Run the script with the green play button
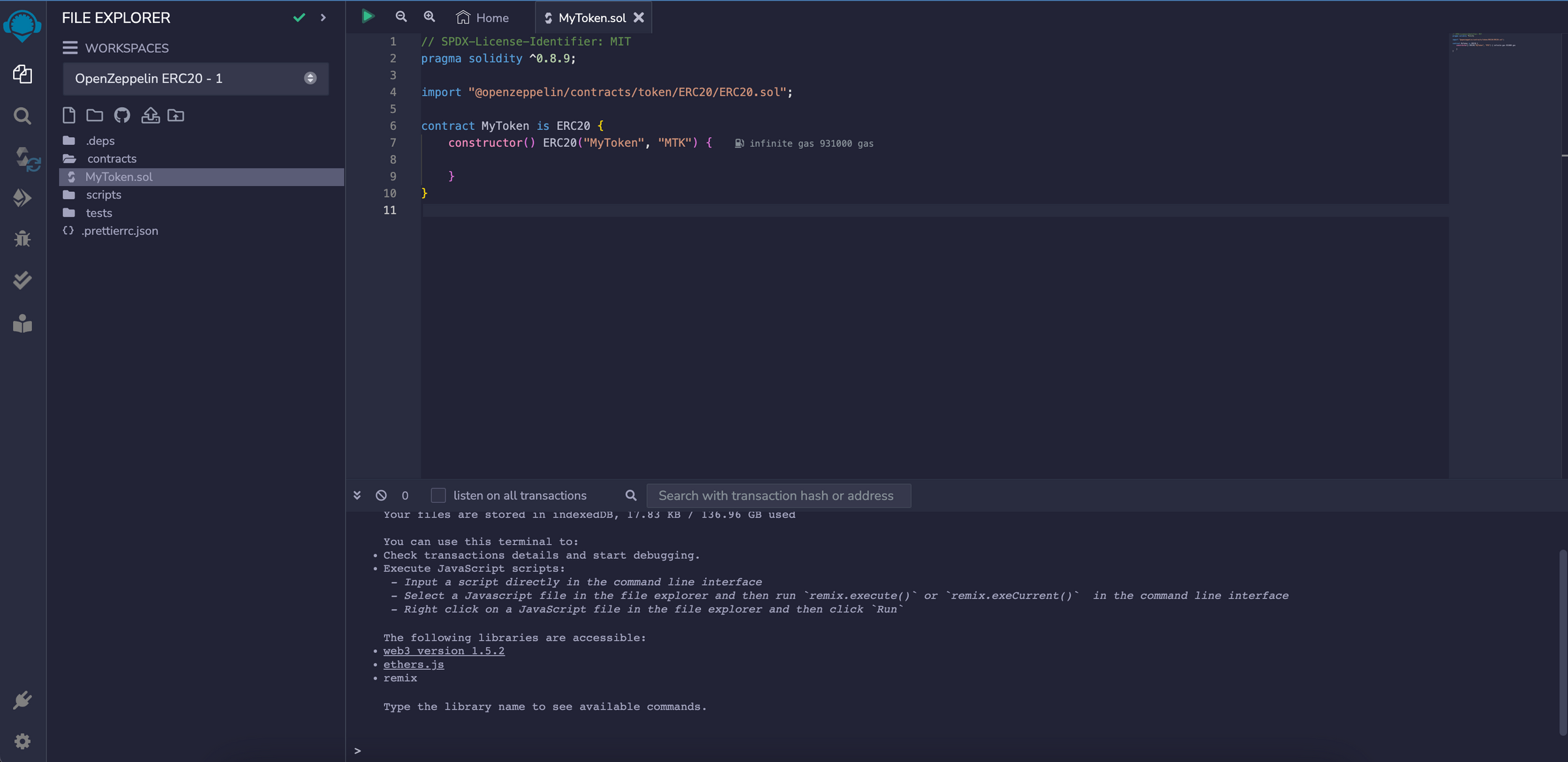 [x=367, y=16]
